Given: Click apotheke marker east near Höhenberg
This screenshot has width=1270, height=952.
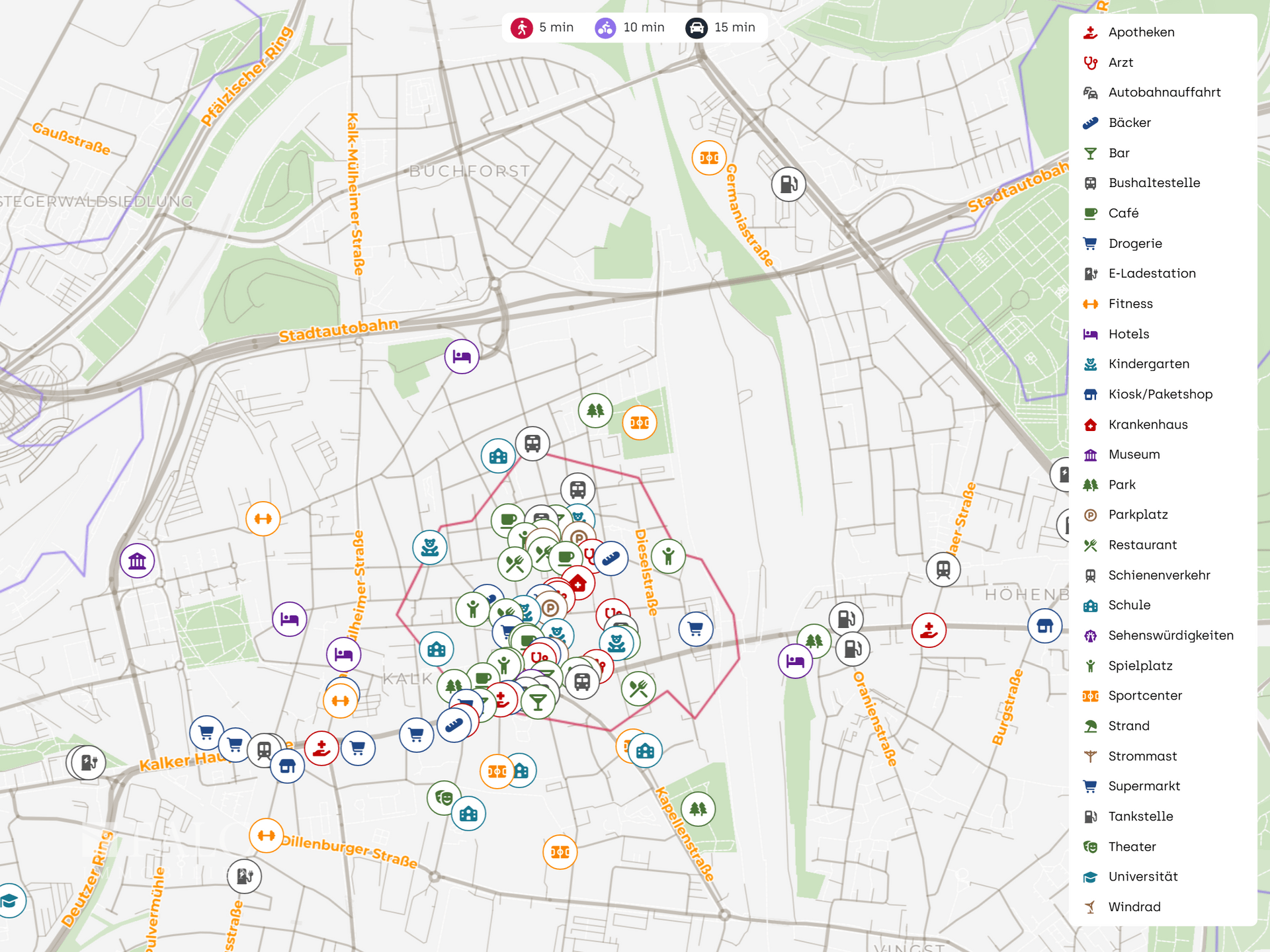Looking at the screenshot, I should coord(929,630).
